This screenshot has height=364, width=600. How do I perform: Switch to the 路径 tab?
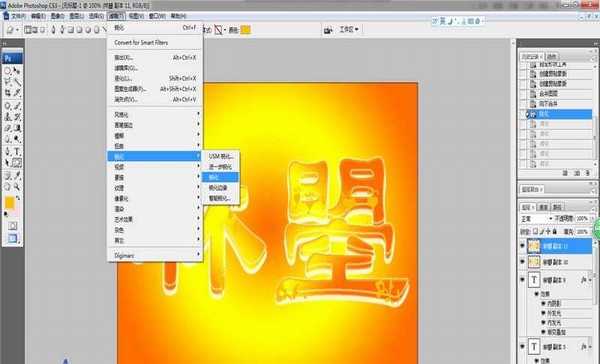(557, 207)
